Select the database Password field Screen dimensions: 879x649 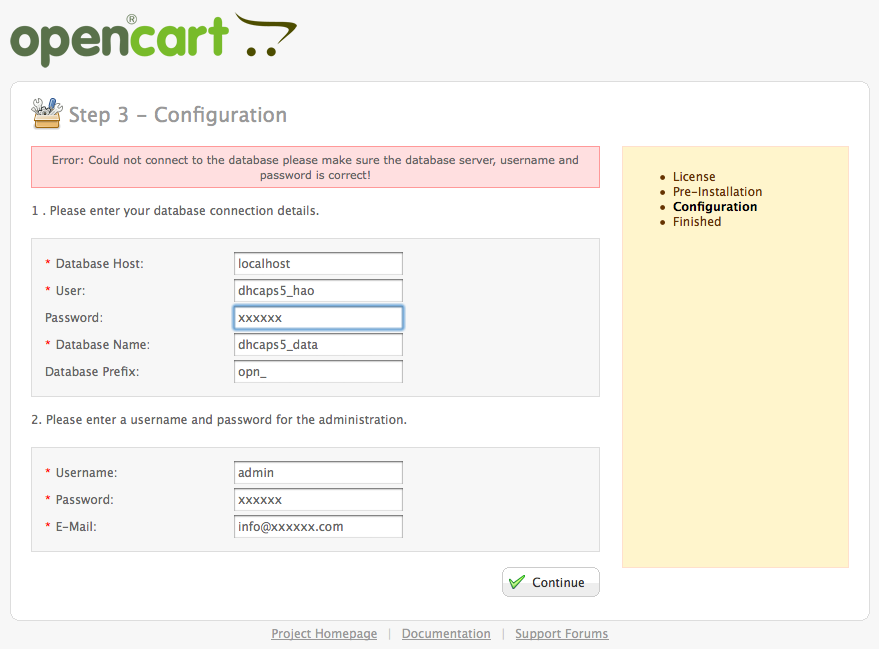click(x=318, y=318)
